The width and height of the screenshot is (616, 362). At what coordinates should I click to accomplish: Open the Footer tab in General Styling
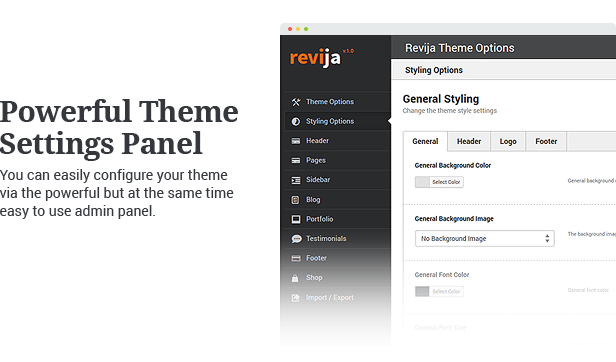point(546,141)
